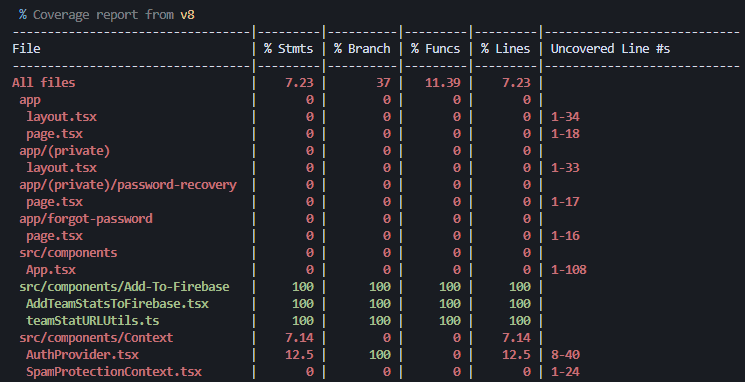Viewport: 745px width, 382px height.
Task: Click the 100 functions value for src/components/Add-To-Firebase
Action: click(x=449, y=287)
